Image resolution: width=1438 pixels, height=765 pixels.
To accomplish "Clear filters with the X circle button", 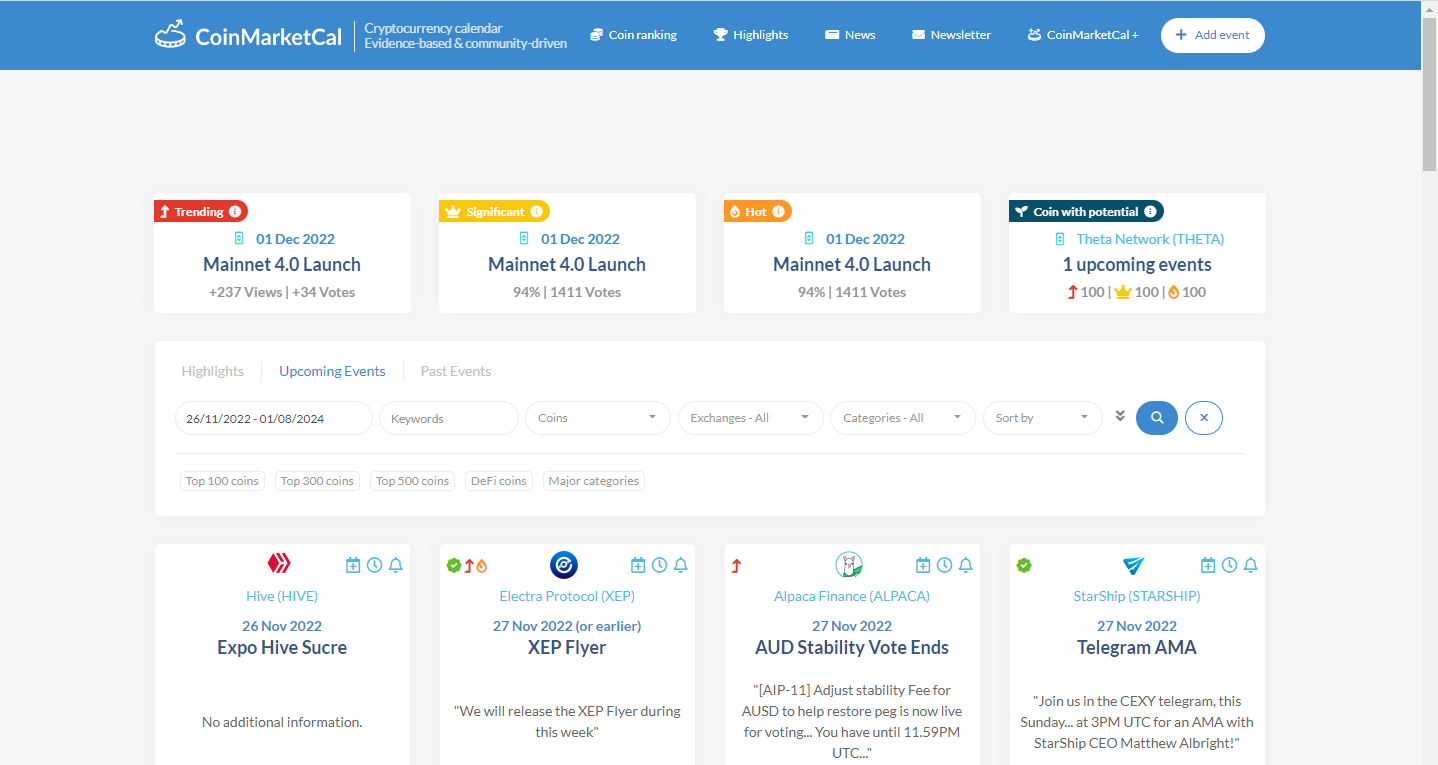I will 1204,418.
